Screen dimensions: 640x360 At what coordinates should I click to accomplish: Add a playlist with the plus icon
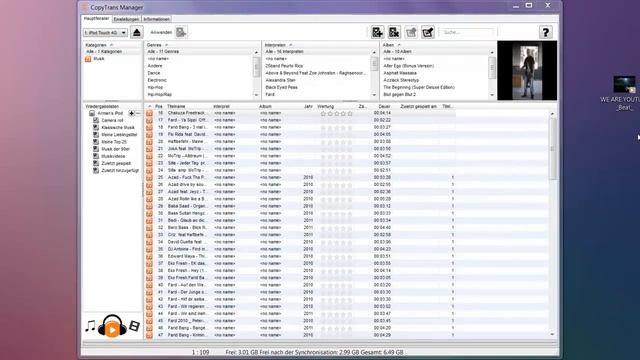(131, 113)
